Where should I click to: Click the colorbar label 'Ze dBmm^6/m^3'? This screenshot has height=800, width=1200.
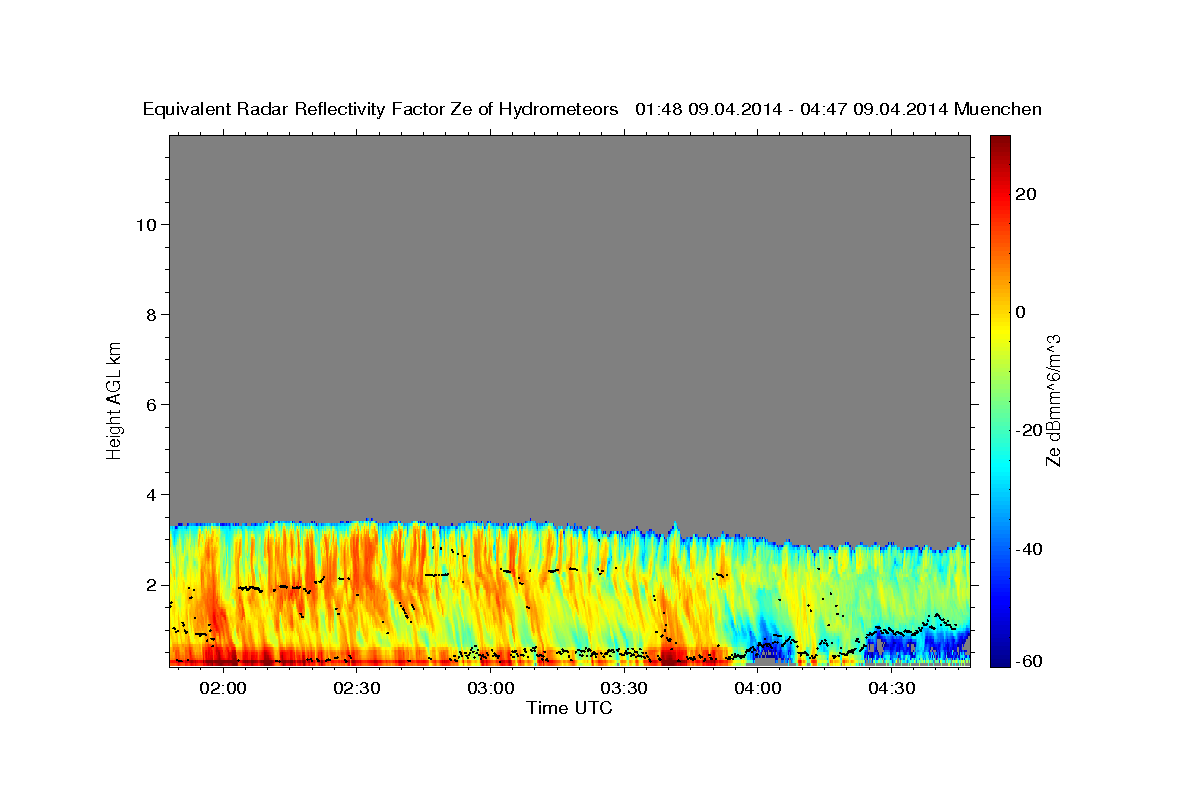coord(1053,400)
